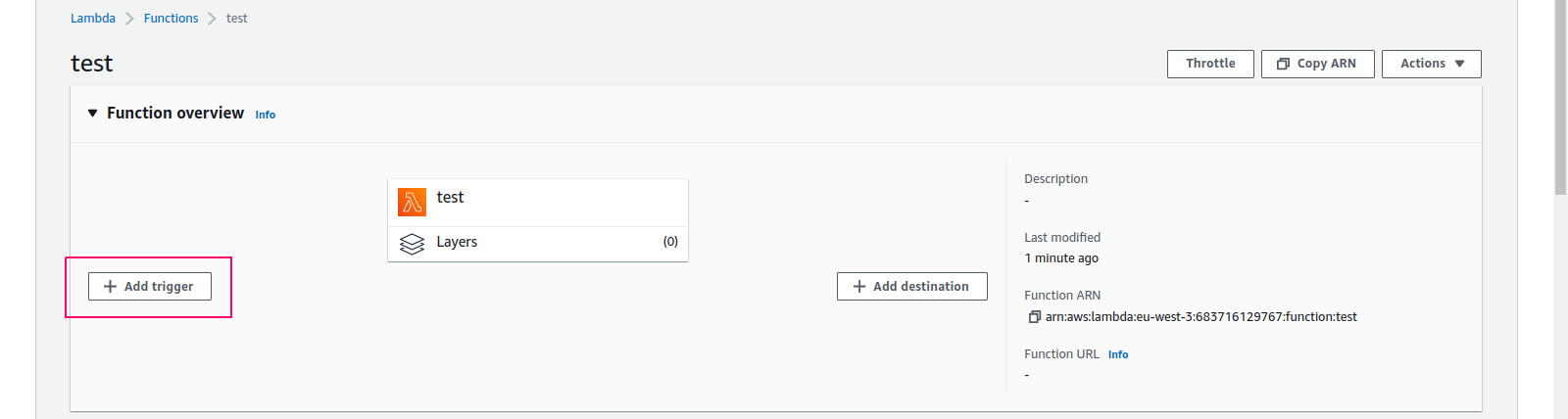Click the plus icon on Add destination

[859, 287]
